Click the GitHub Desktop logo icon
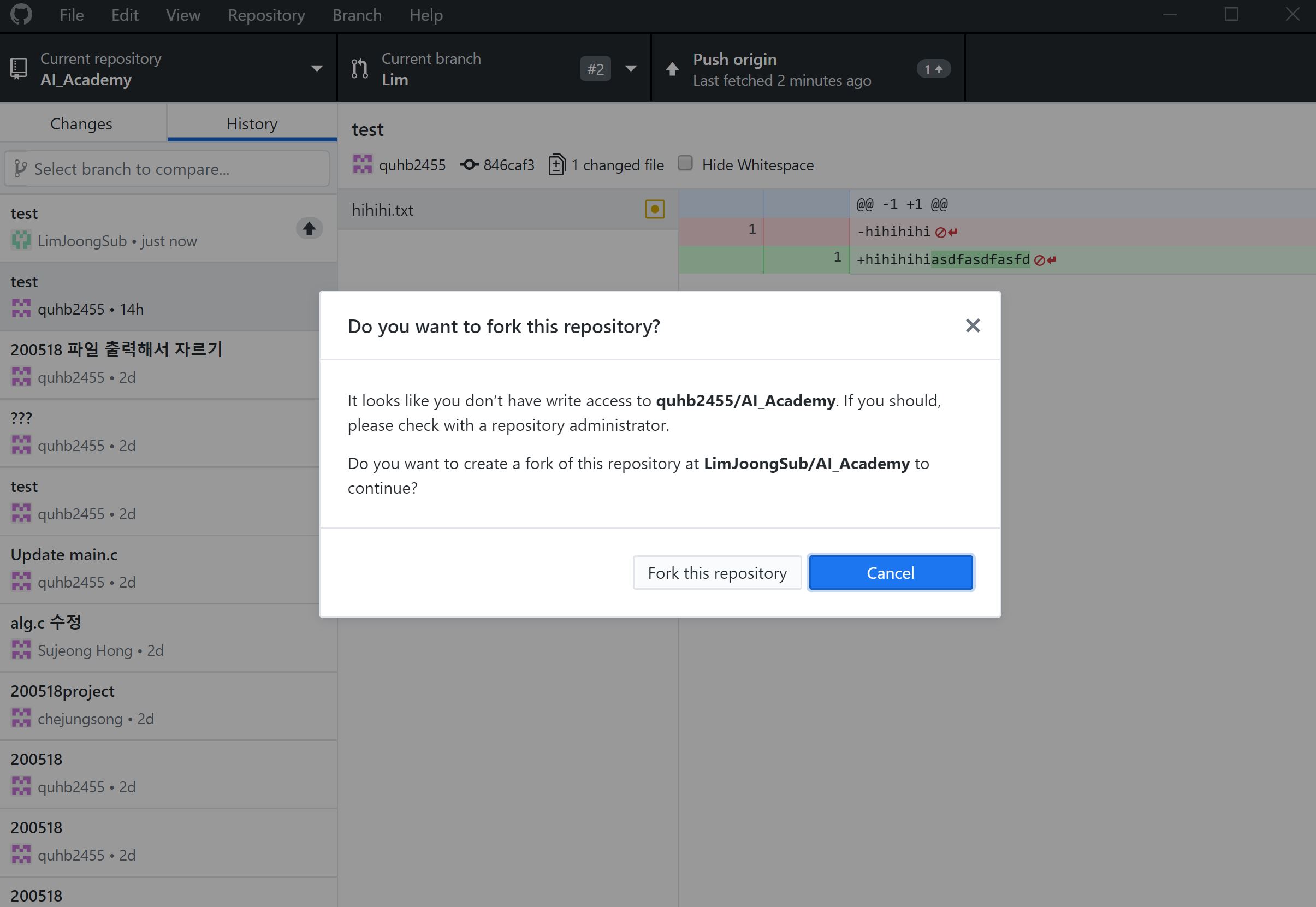1316x907 pixels. (21, 15)
